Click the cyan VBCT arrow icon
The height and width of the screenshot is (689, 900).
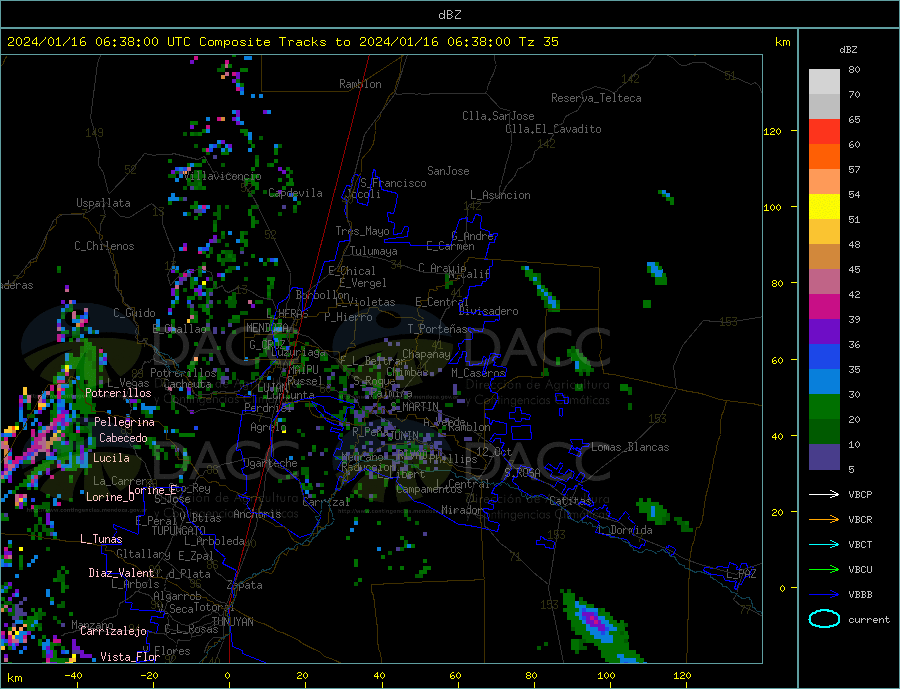pos(824,544)
